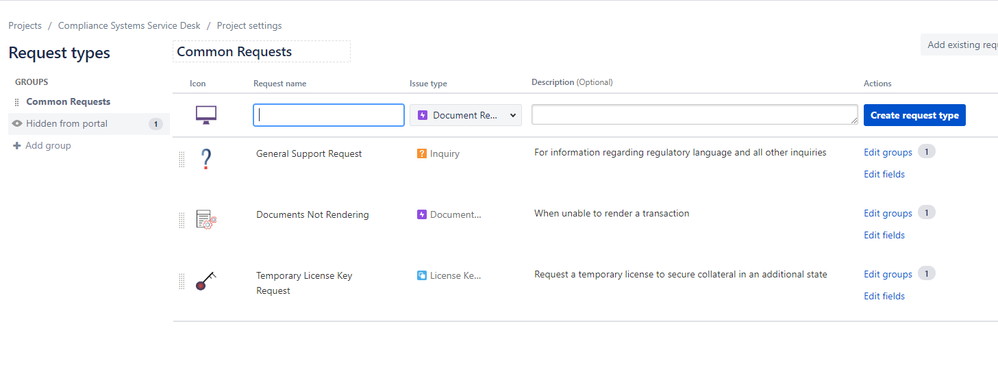The image size is (998, 385).
Task: Click the Description text area for new request
Action: 694,115
